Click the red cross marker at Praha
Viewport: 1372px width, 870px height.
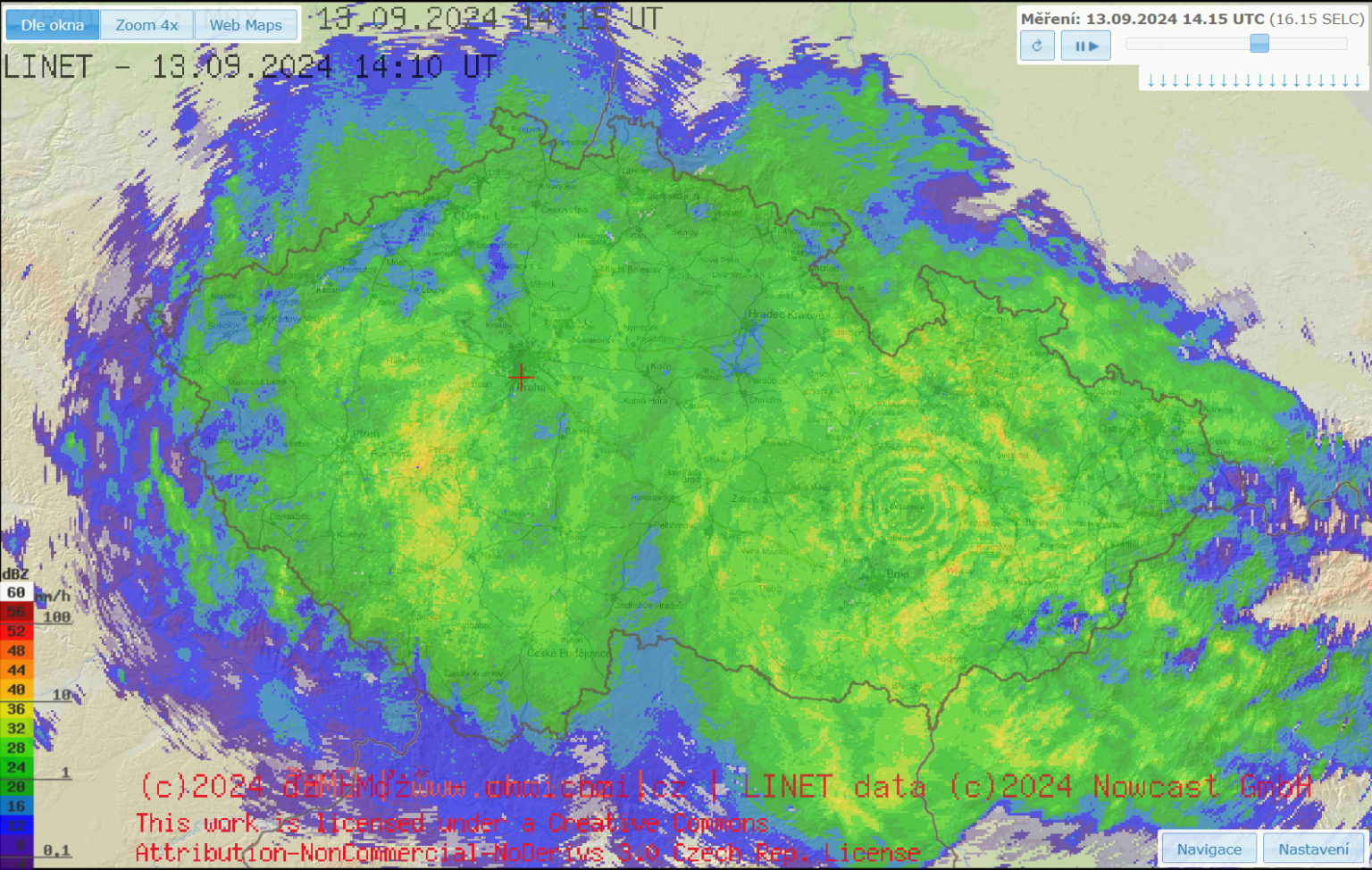[x=520, y=377]
